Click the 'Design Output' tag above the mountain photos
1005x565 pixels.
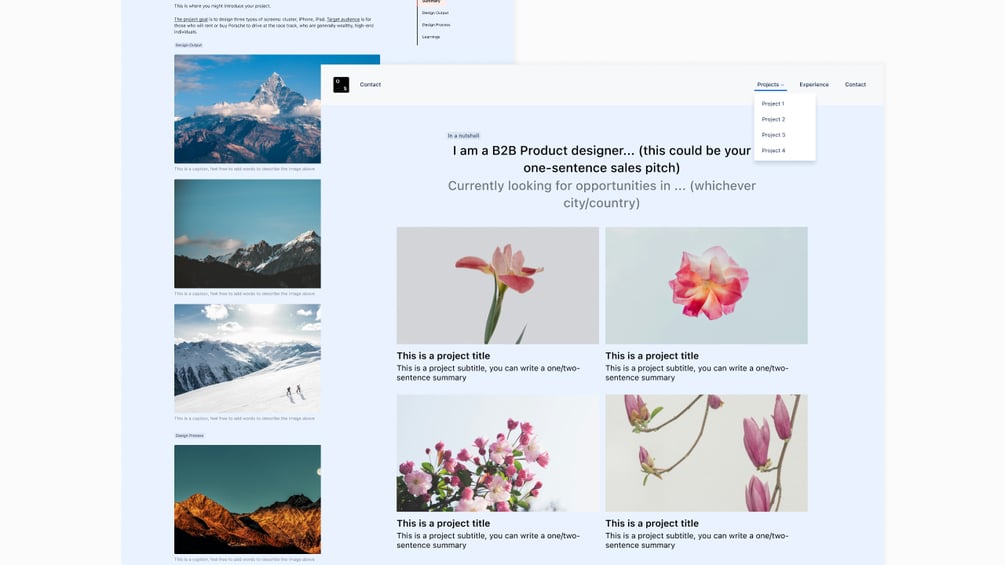point(188,45)
